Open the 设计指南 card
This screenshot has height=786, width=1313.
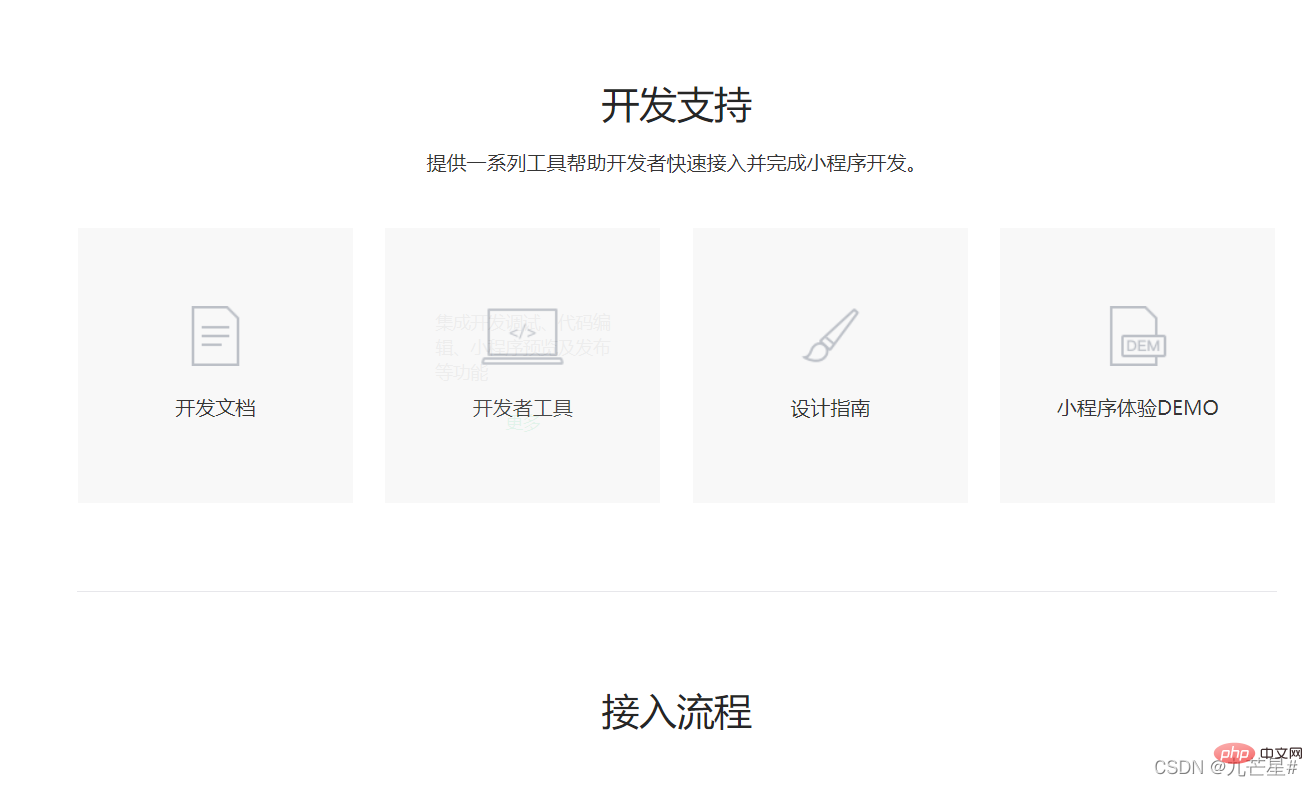coord(830,365)
